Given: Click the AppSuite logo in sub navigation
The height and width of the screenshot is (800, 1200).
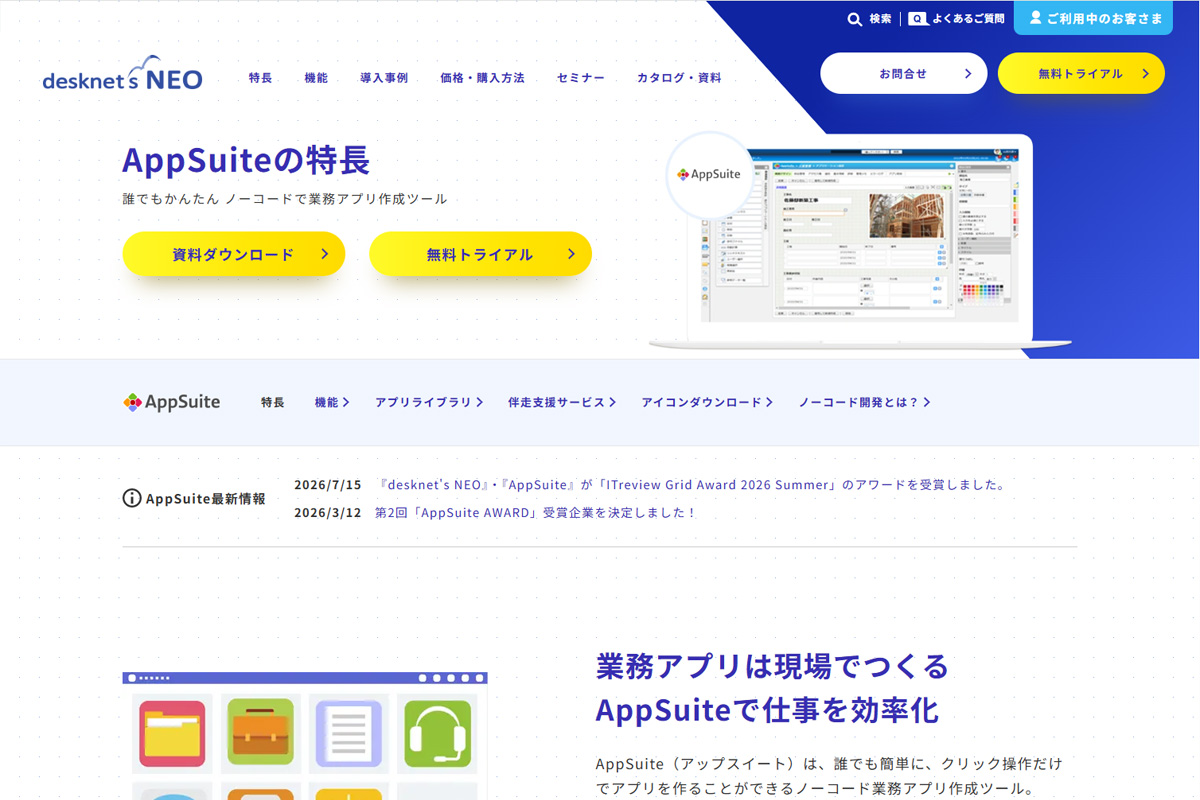Looking at the screenshot, I should (172, 402).
